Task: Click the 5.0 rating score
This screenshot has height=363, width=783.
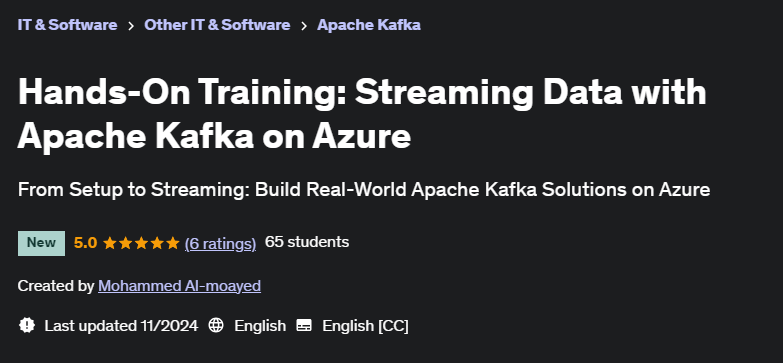Action: click(x=85, y=243)
